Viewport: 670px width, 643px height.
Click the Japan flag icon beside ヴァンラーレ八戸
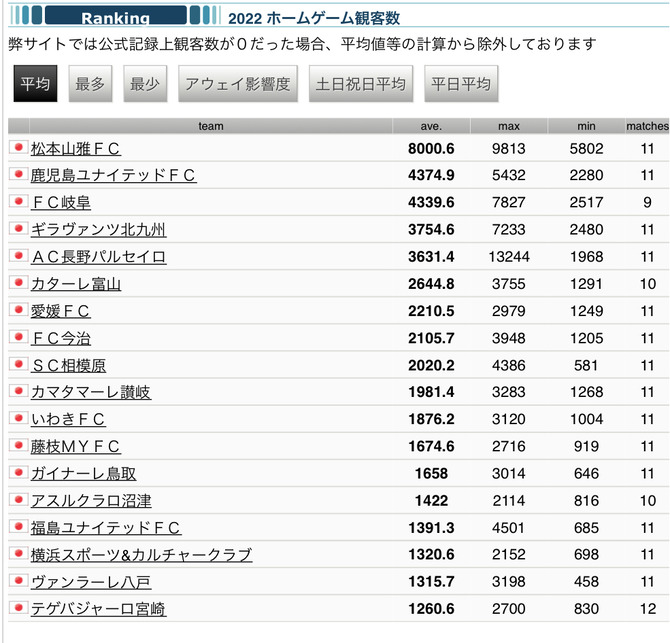click(18, 581)
